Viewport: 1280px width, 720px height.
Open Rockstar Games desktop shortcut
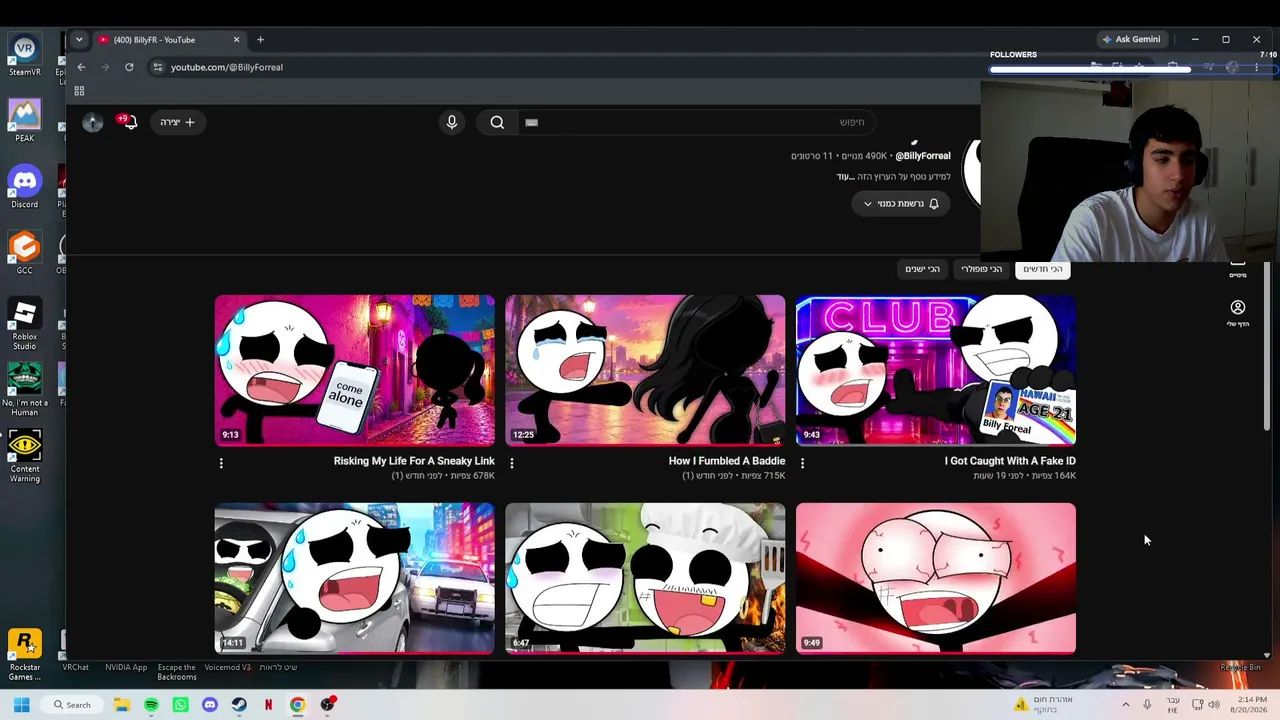(x=25, y=655)
